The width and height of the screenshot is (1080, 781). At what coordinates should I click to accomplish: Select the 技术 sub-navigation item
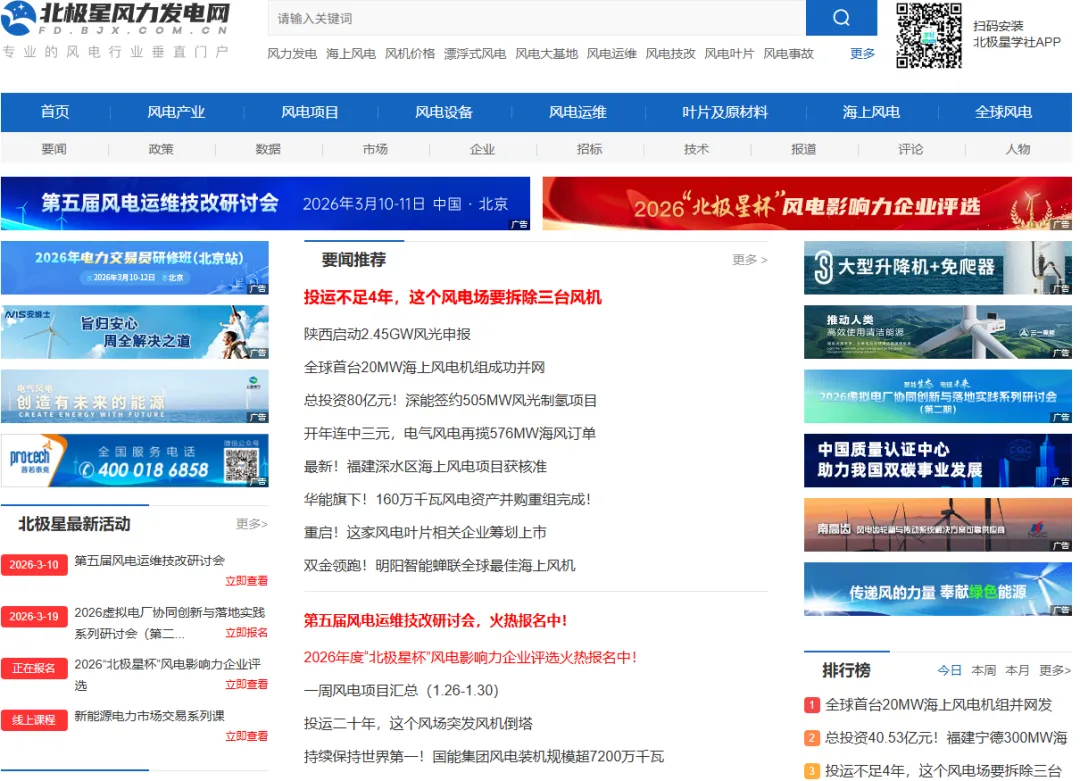tap(696, 149)
